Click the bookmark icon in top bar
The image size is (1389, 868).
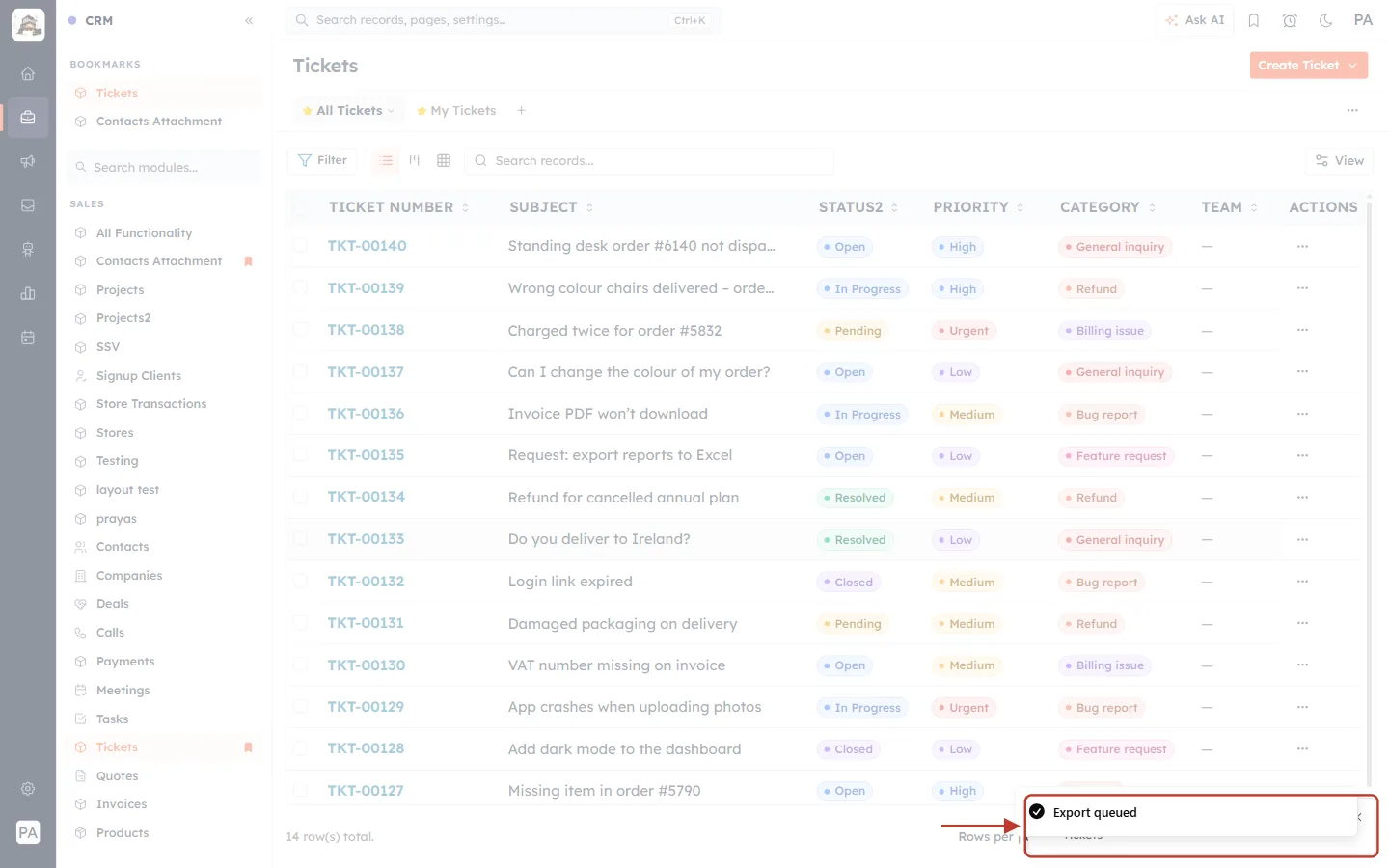(1254, 20)
